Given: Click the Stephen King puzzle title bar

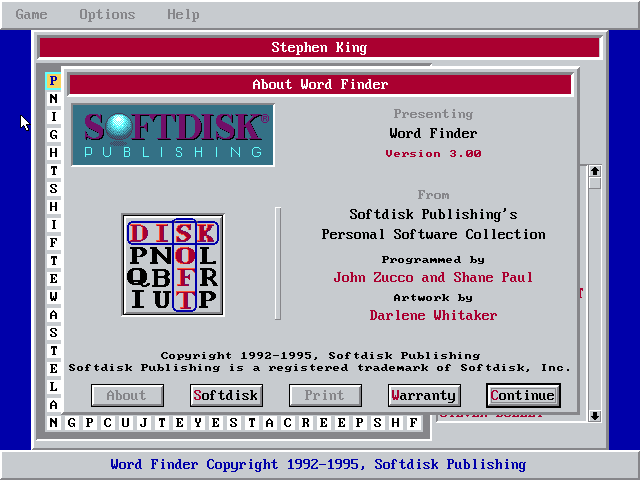Looking at the screenshot, I should click(320, 48).
